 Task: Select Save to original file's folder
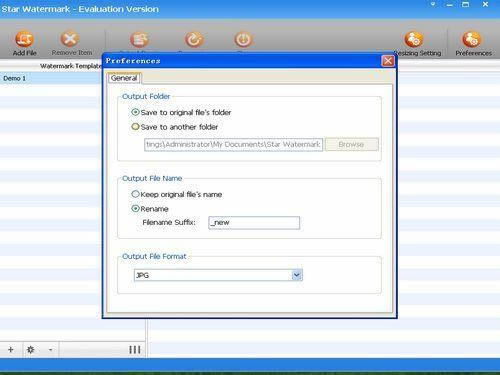pyautogui.click(x=135, y=112)
